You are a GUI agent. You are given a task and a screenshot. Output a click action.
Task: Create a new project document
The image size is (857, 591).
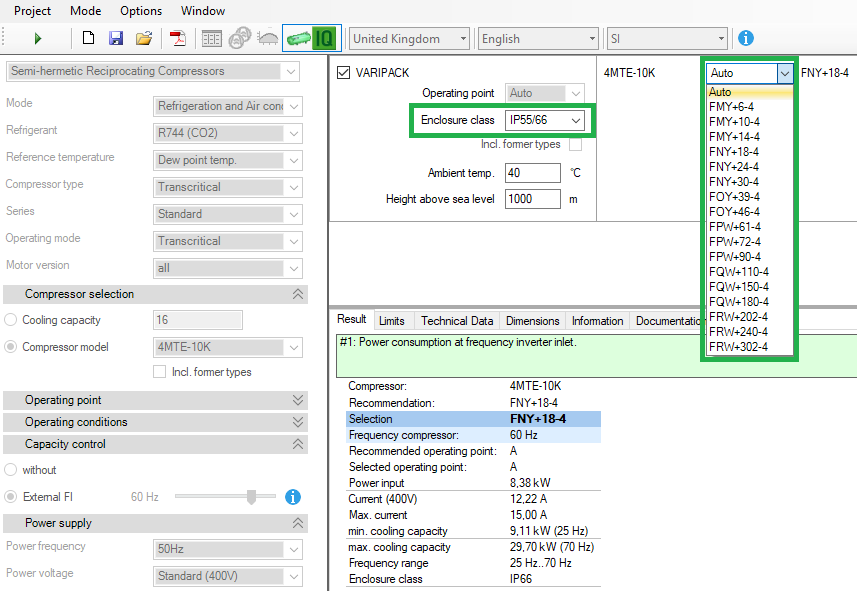(88, 37)
